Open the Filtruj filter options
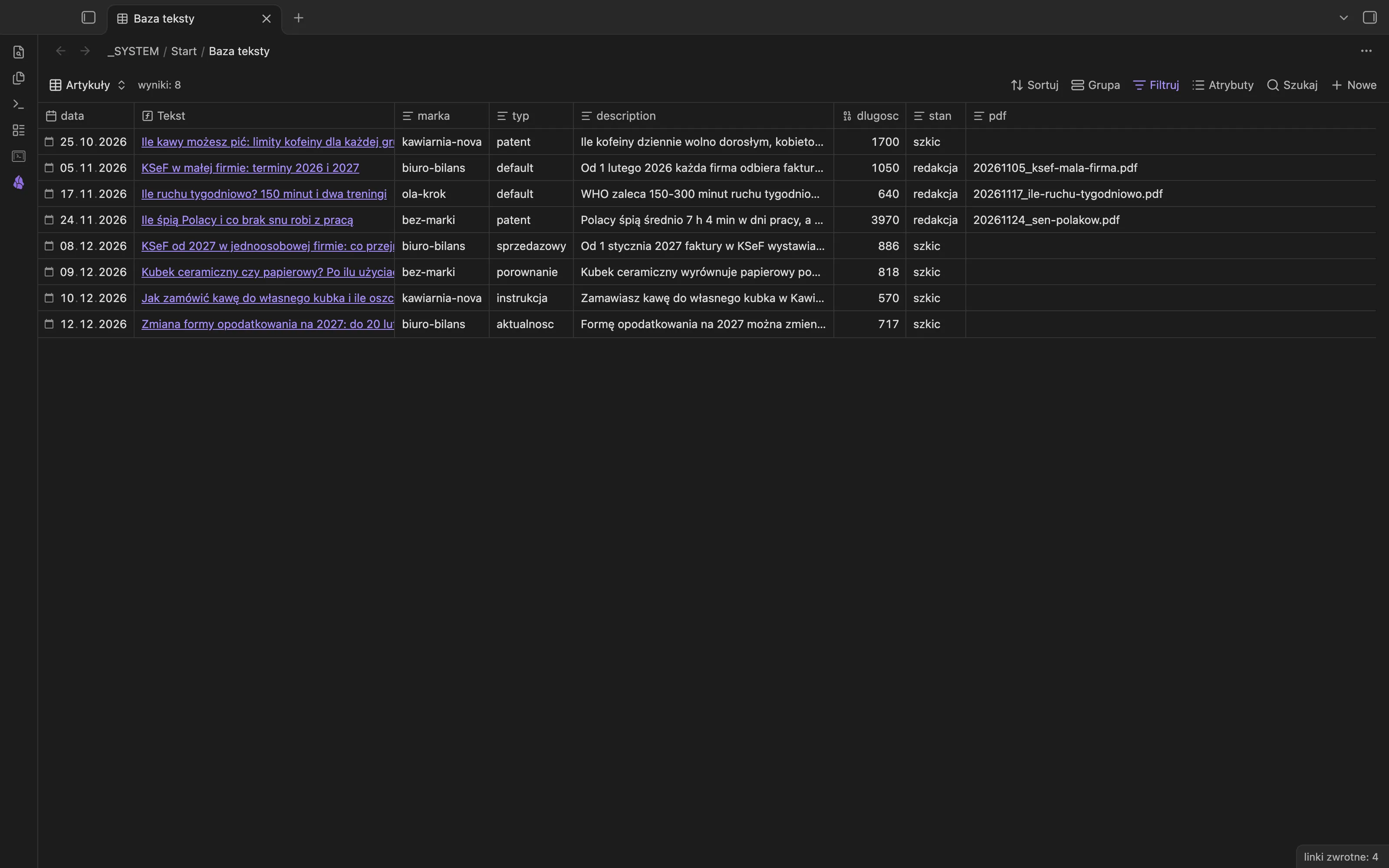This screenshot has height=868, width=1389. pos(1156,85)
